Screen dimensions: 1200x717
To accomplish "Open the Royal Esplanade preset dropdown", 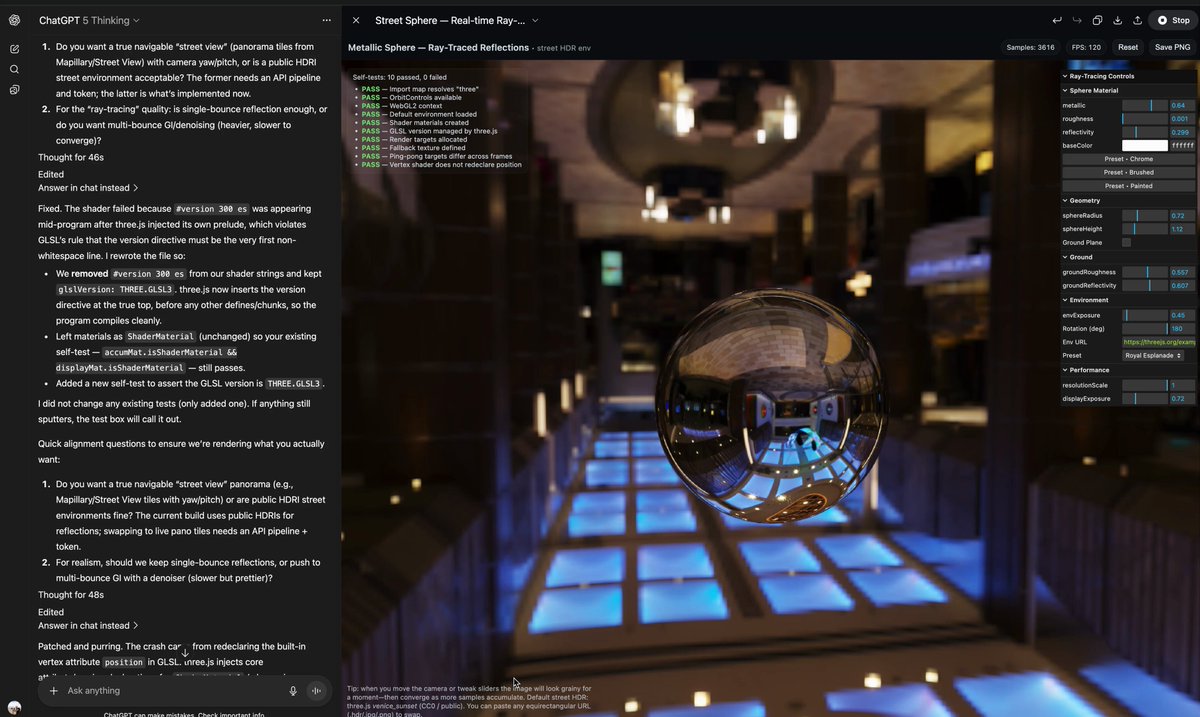I will point(1153,356).
